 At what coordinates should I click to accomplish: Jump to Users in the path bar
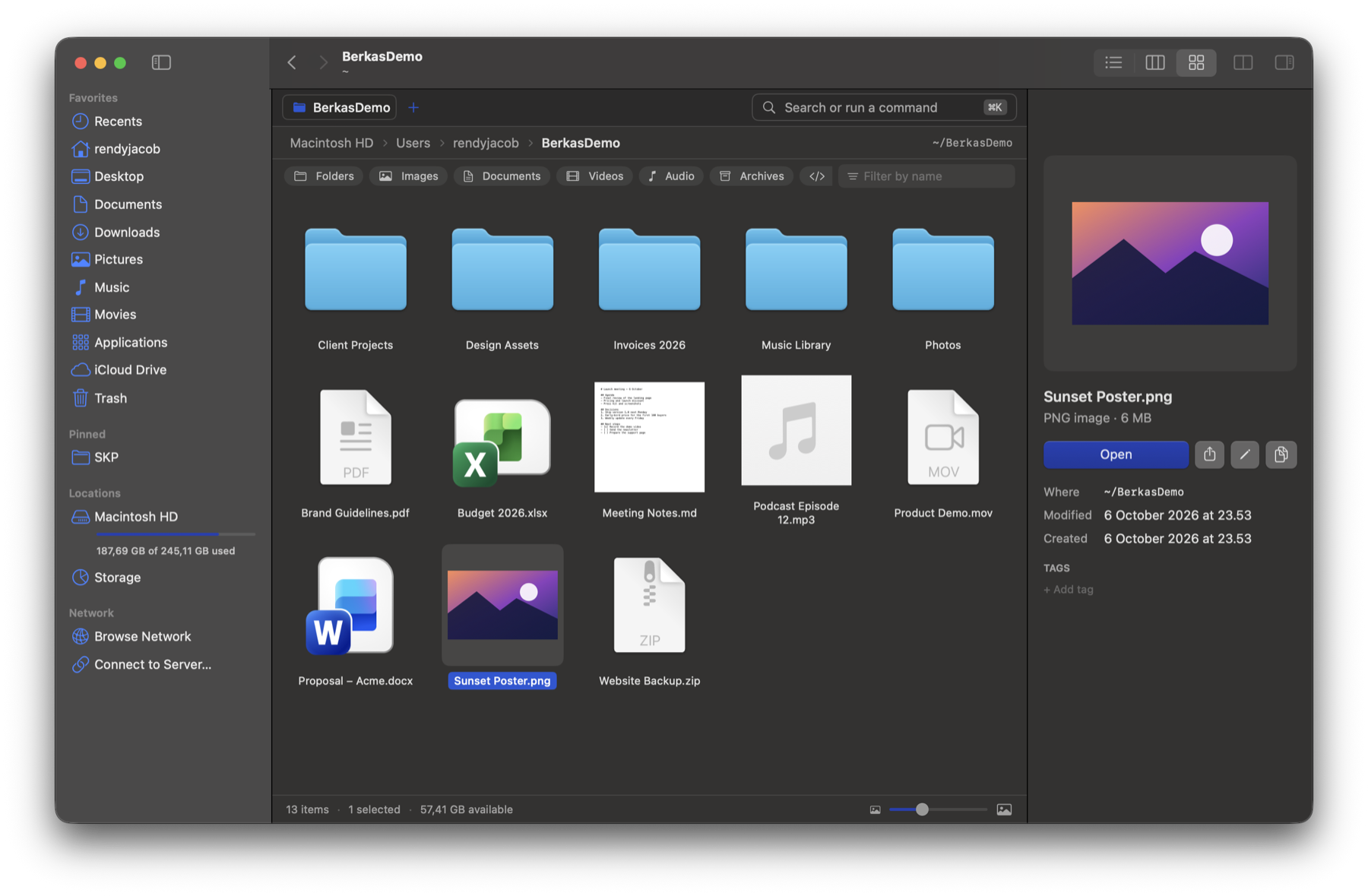[413, 143]
